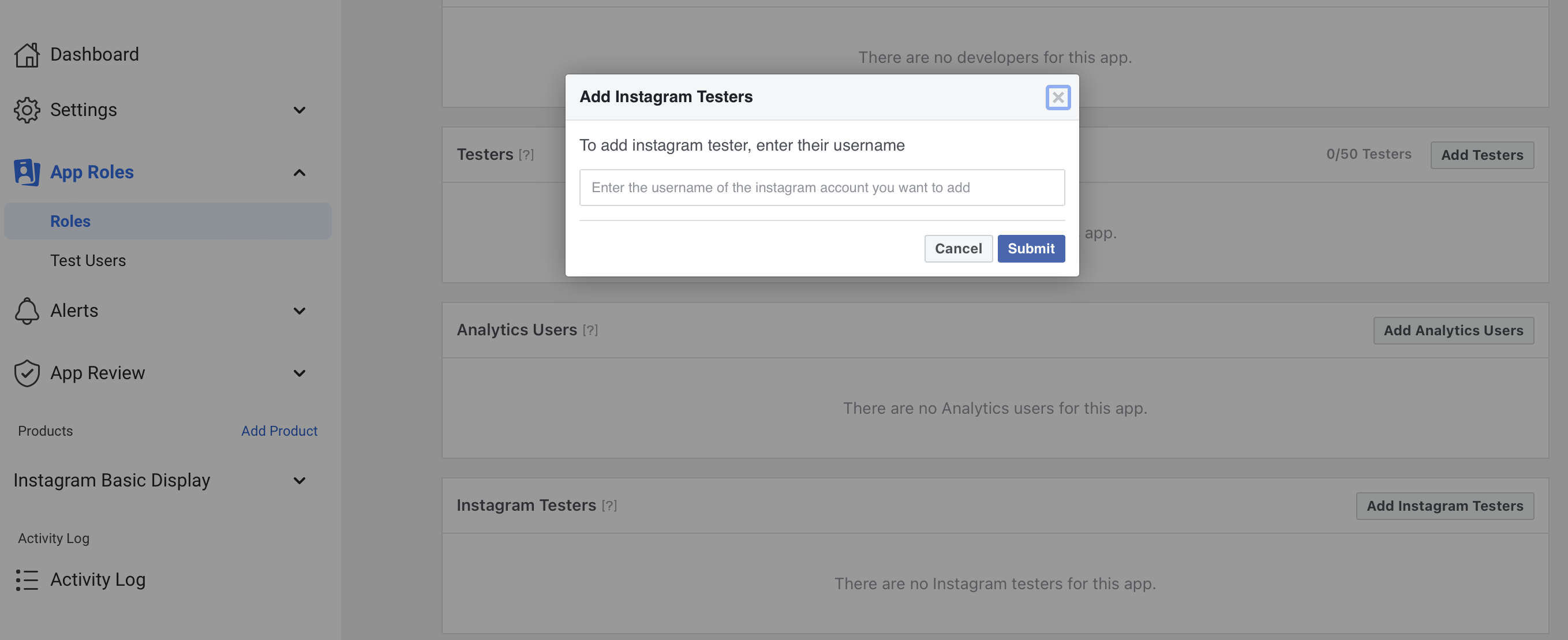Collapse the App Roles section chevron
The width and height of the screenshot is (1568, 640).
(300, 173)
